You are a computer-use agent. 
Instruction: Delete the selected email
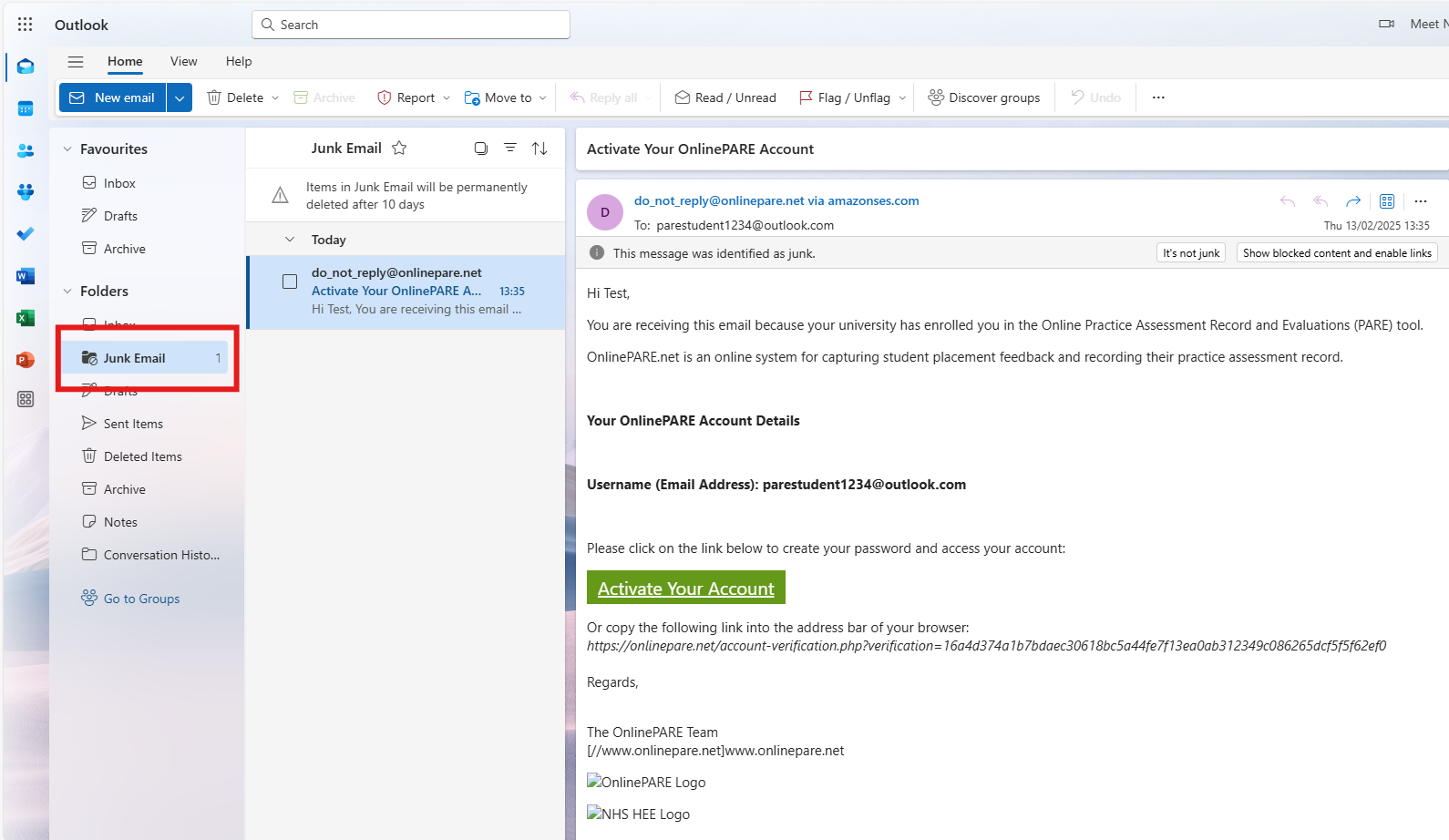(235, 97)
